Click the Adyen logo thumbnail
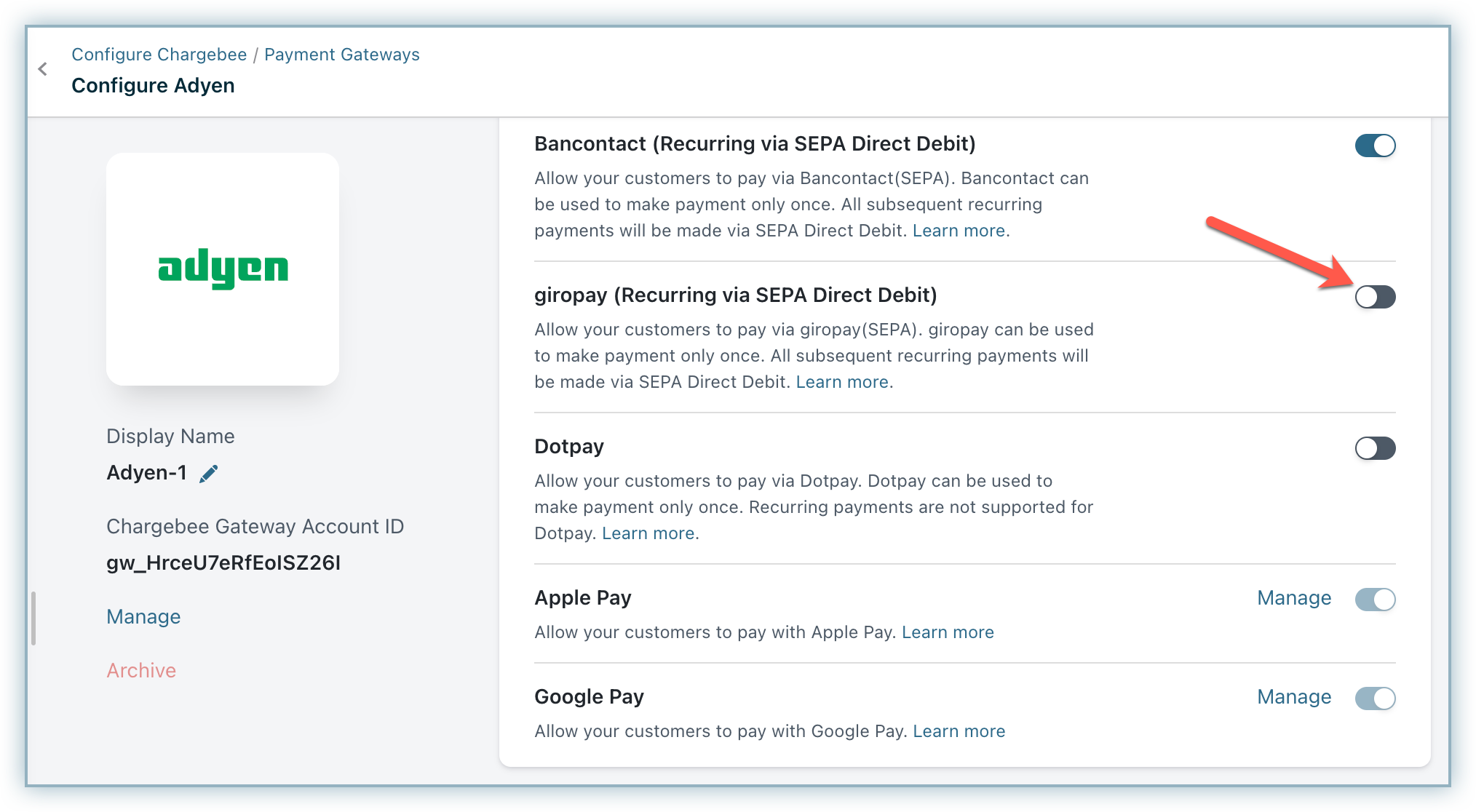The width and height of the screenshot is (1476, 812). click(223, 269)
